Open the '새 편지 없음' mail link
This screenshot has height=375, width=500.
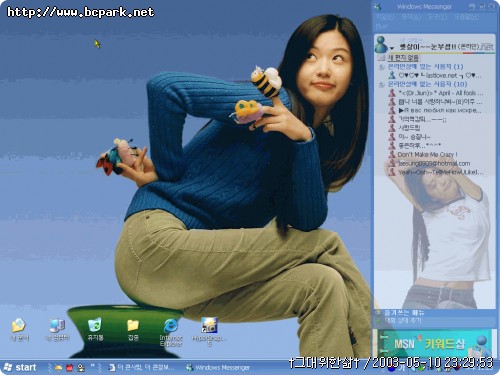[403, 58]
